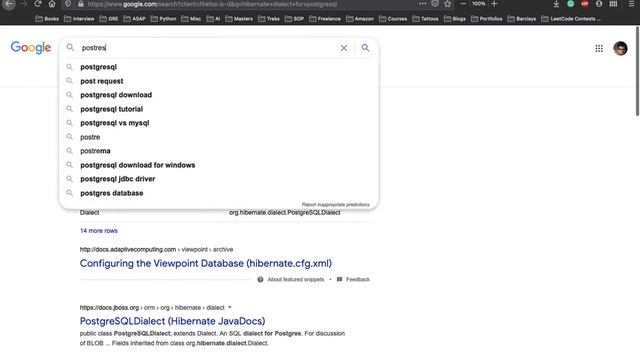Expand docs.jboss.org result dropdown arrow

click(229, 307)
